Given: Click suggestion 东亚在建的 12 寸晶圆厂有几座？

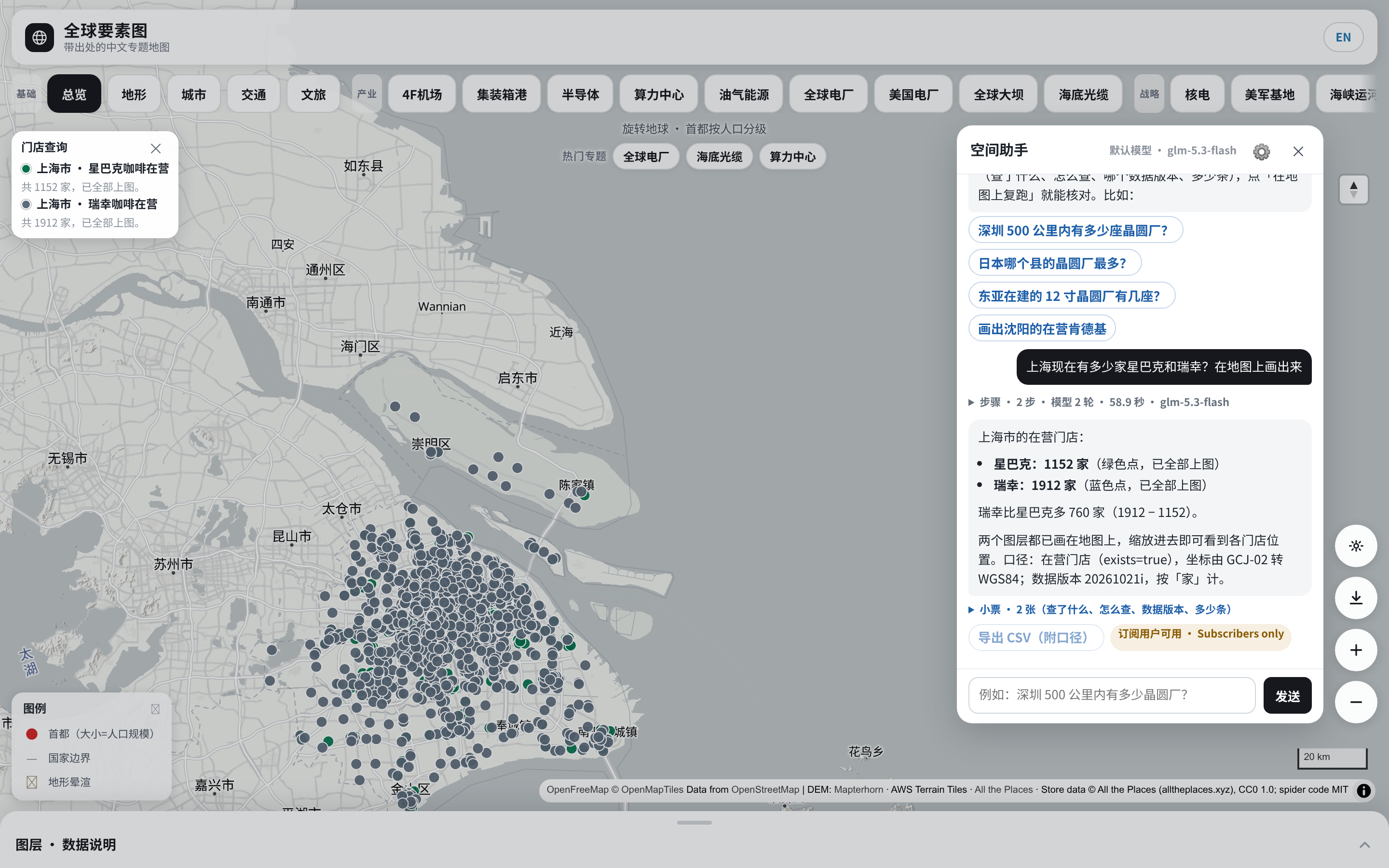Looking at the screenshot, I should click(1072, 296).
